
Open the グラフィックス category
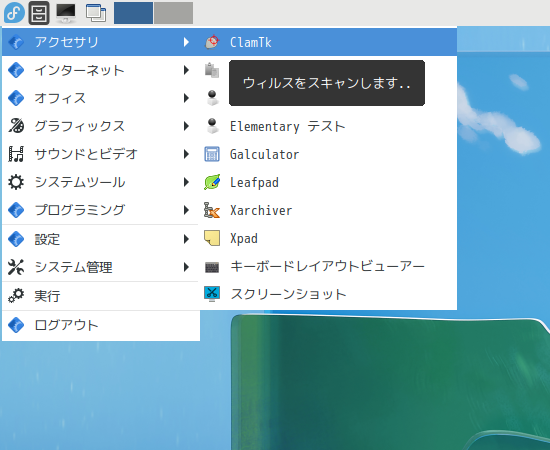tap(101, 126)
